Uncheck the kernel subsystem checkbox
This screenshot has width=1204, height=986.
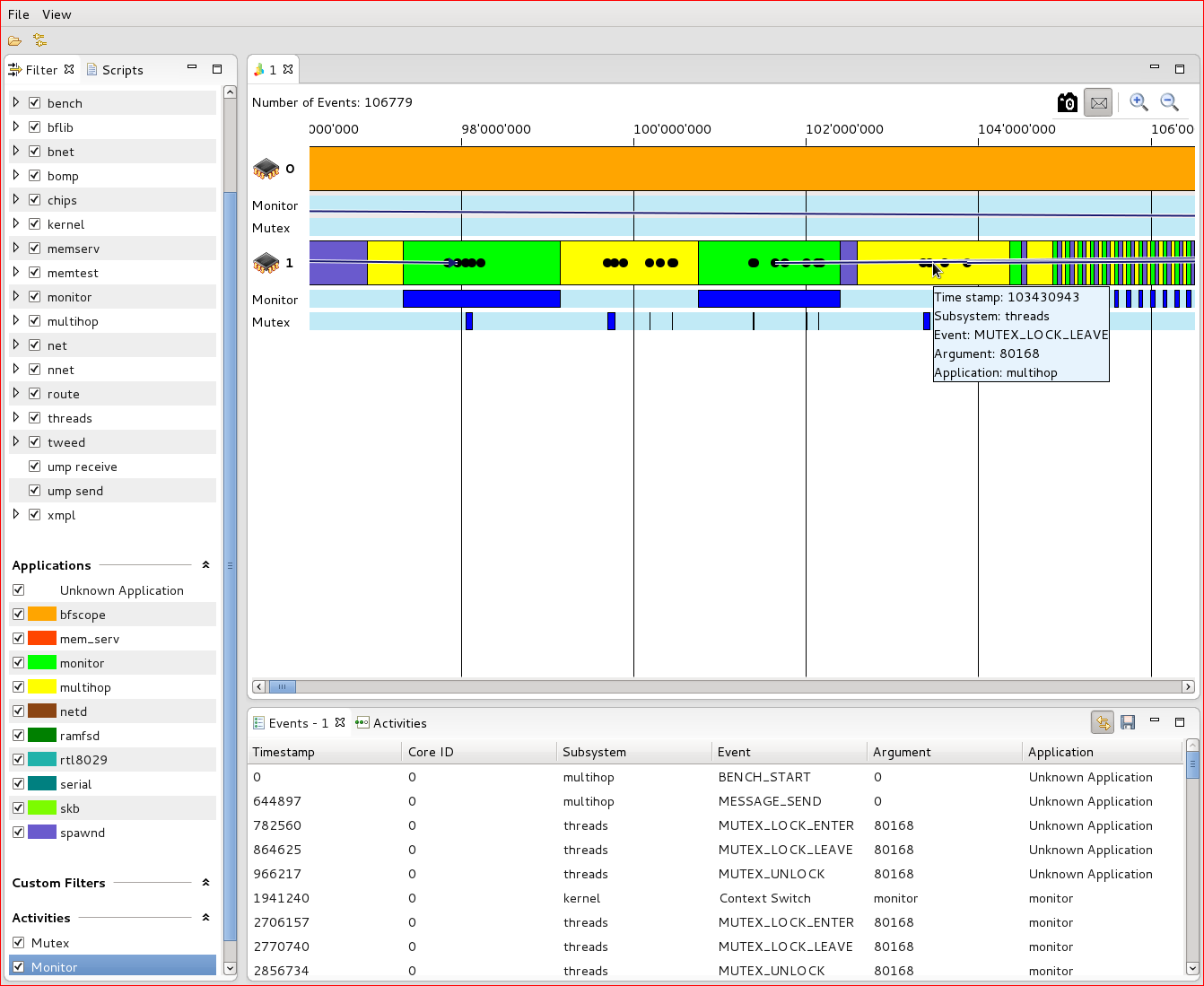pos(35,224)
